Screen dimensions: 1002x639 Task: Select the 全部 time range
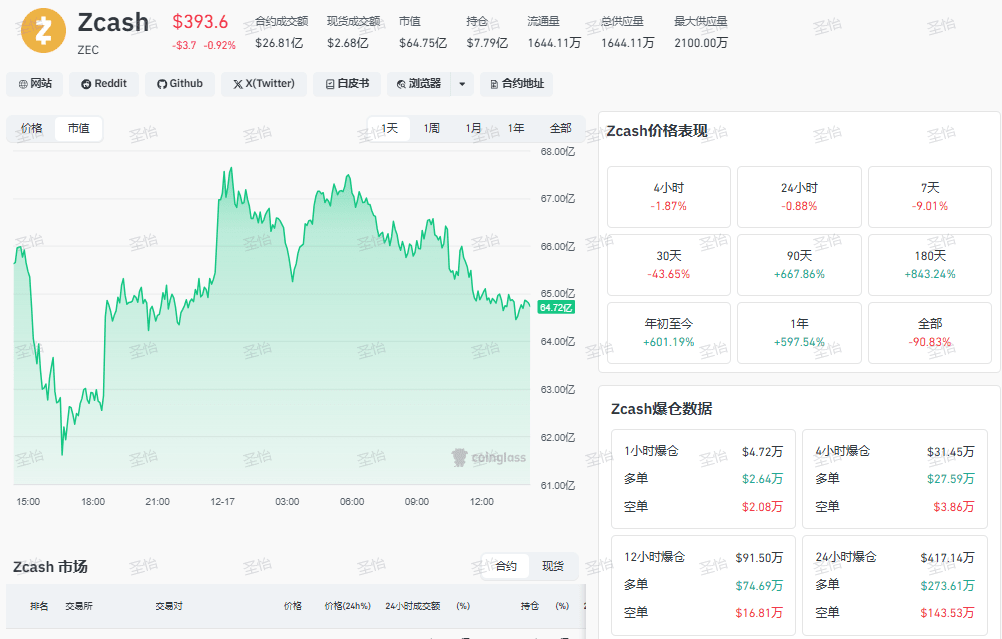[x=560, y=128]
